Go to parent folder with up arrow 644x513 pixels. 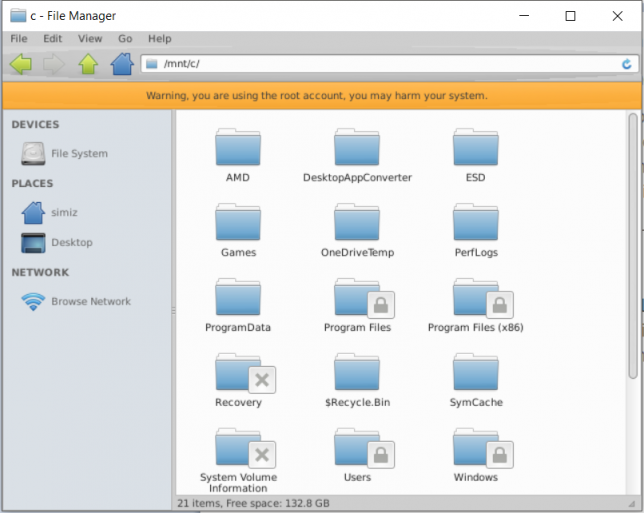[88, 64]
